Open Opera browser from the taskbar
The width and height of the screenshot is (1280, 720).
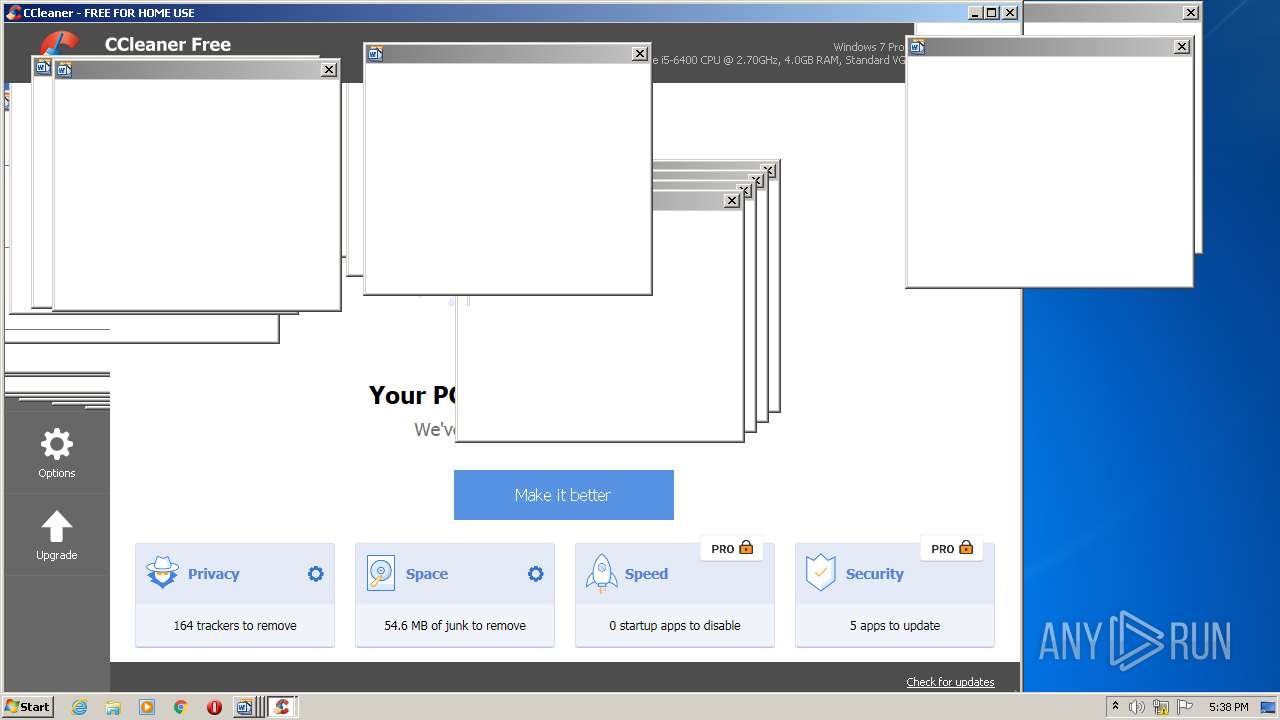pos(214,707)
